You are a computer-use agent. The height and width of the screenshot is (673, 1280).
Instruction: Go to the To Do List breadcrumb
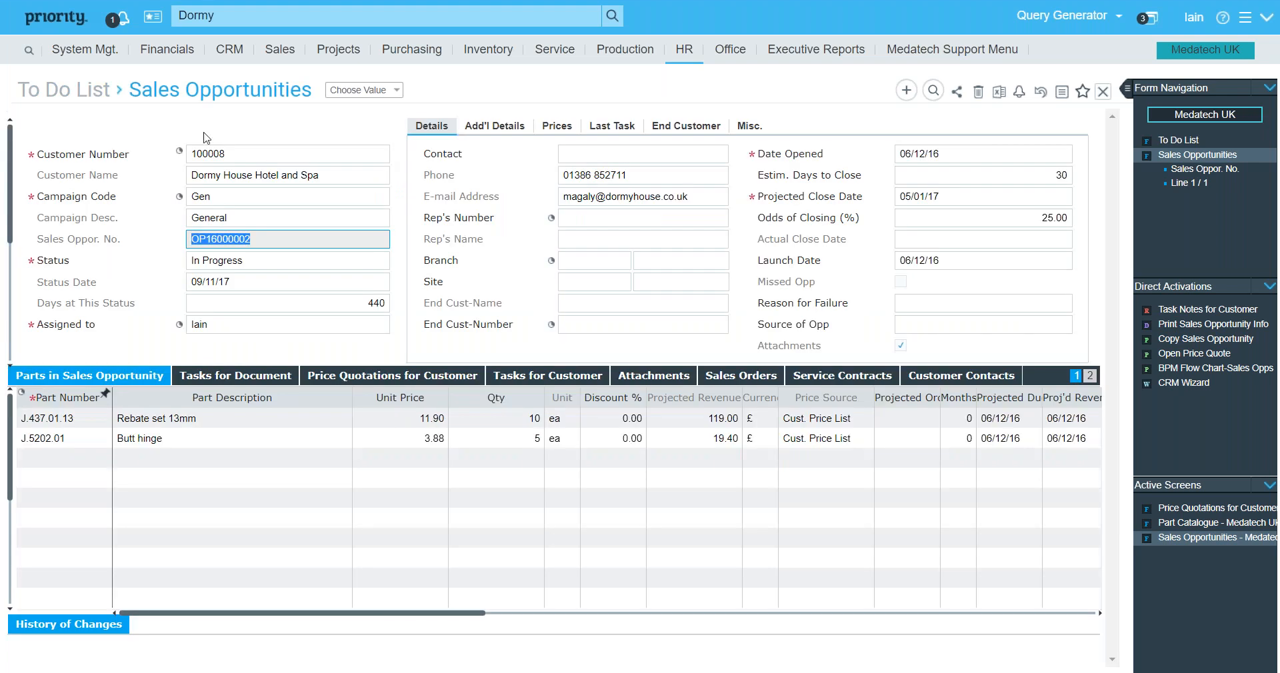click(63, 90)
